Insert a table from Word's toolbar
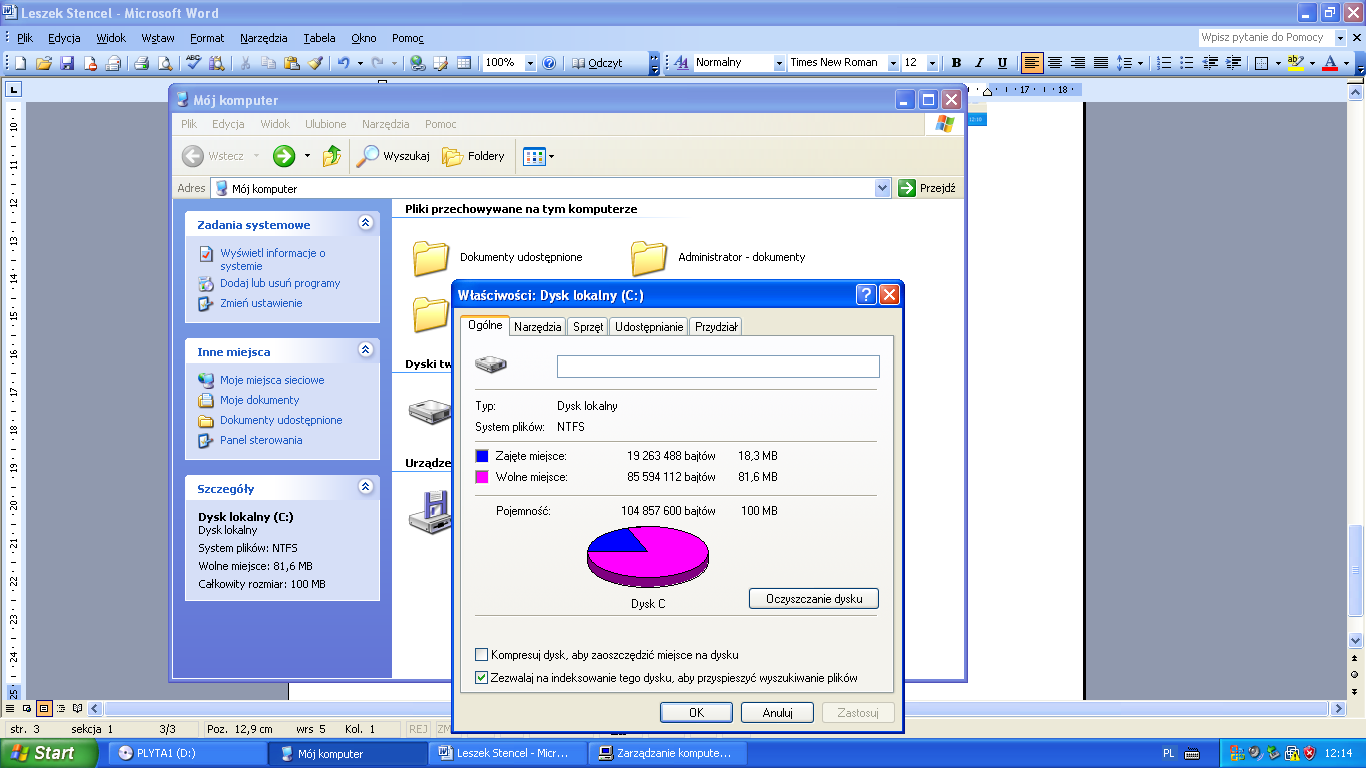 click(x=464, y=63)
